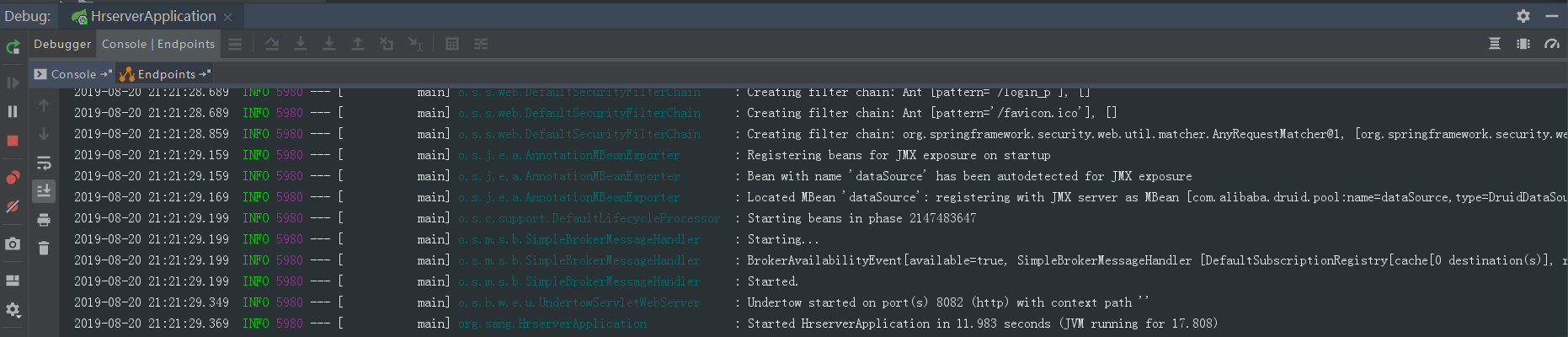Viewport: 1568px width, 337px height.
Task: Click 'BrokerAvailabilityEvent[available=true' log message
Action: point(1156,260)
